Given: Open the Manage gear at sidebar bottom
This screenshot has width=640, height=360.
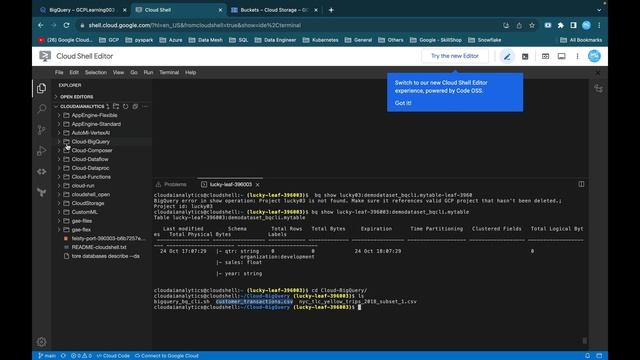Looking at the screenshot, I should [42, 342].
